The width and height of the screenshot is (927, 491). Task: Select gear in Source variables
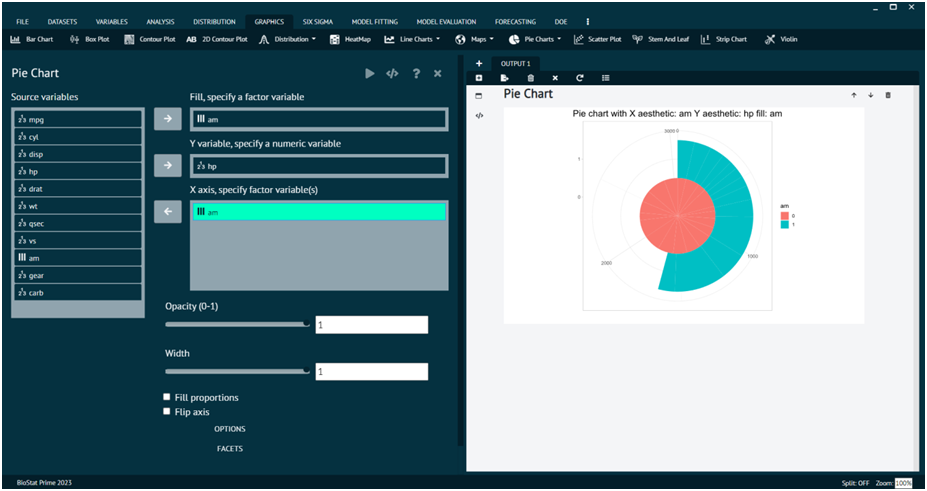pyautogui.click(x=78, y=275)
